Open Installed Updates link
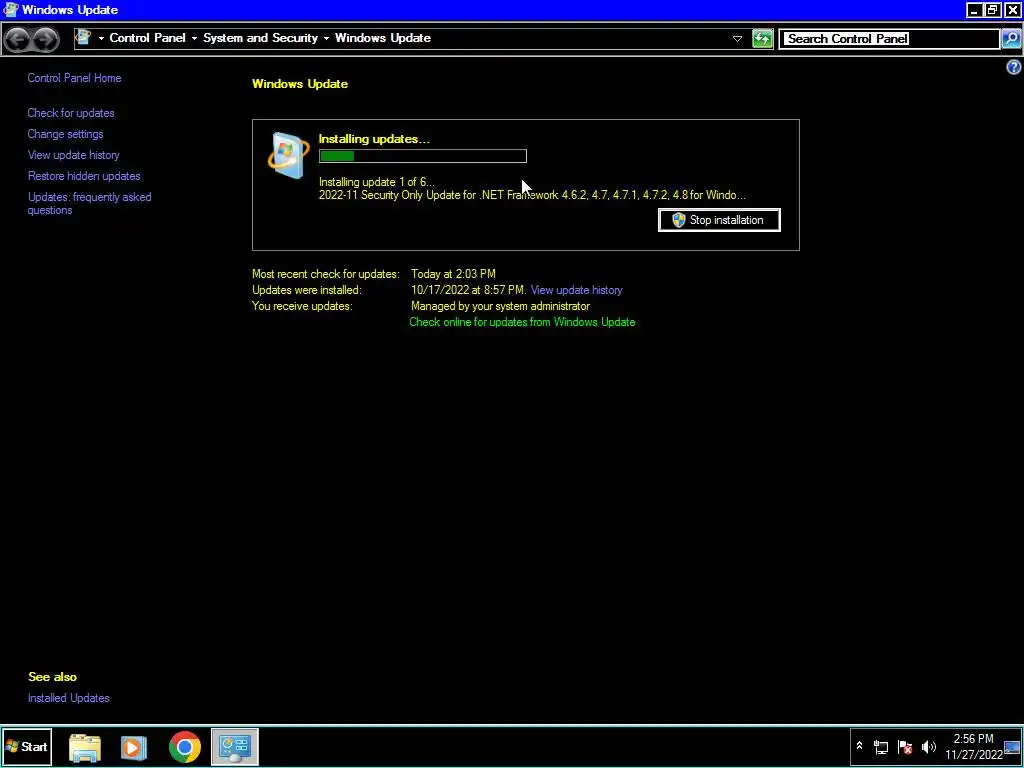The height and width of the screenshot is (768, 1024). (69, 698)
